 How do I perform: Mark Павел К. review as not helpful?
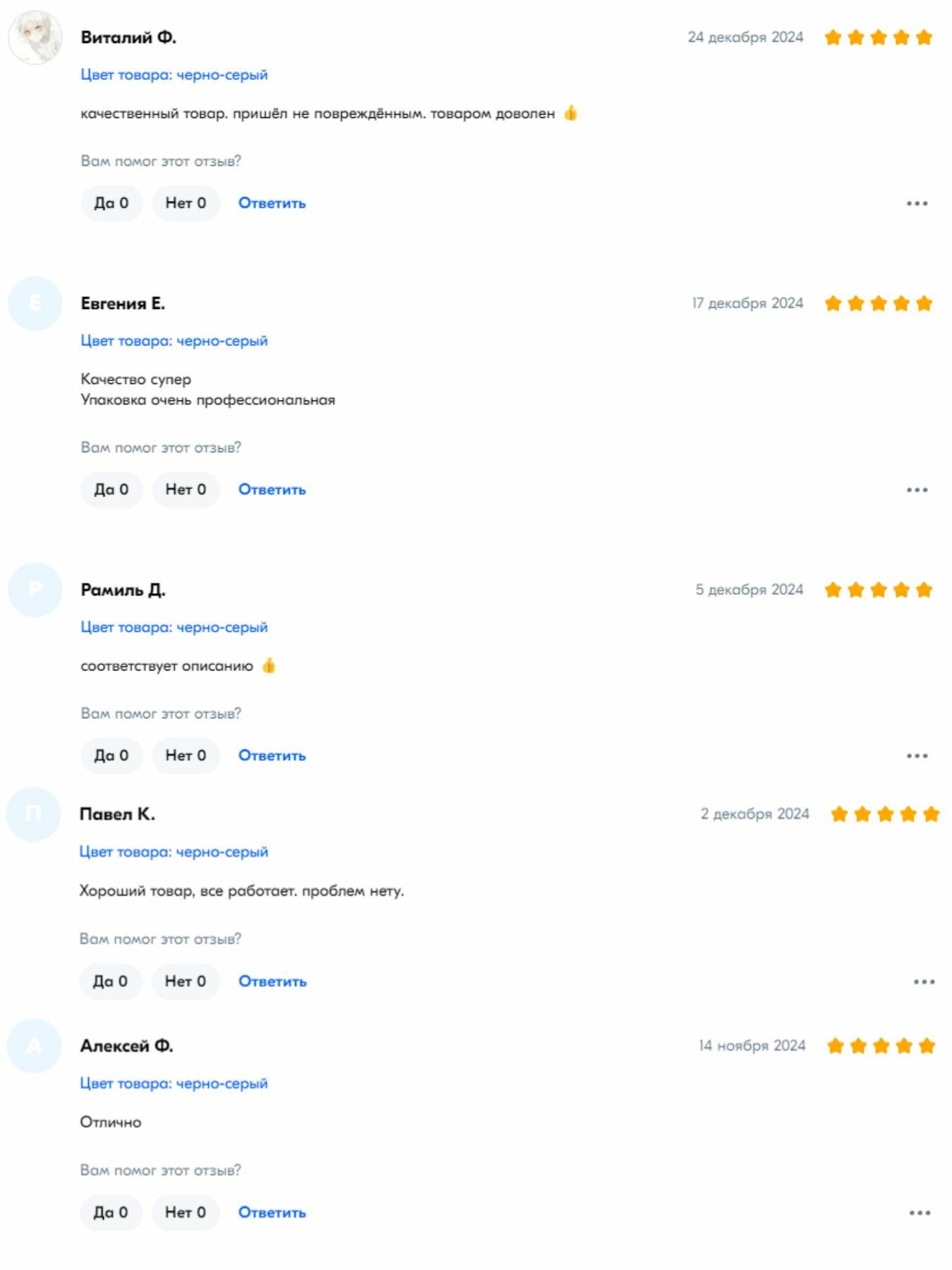tap(185, 981)
